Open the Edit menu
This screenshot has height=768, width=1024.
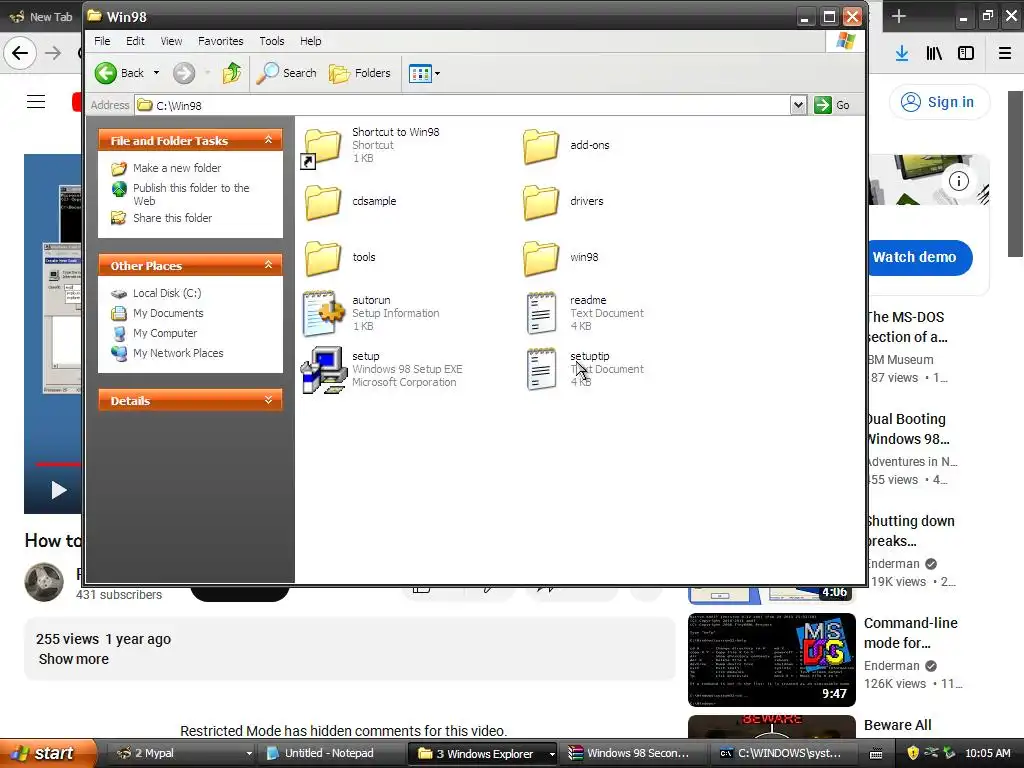click(135, 41)
